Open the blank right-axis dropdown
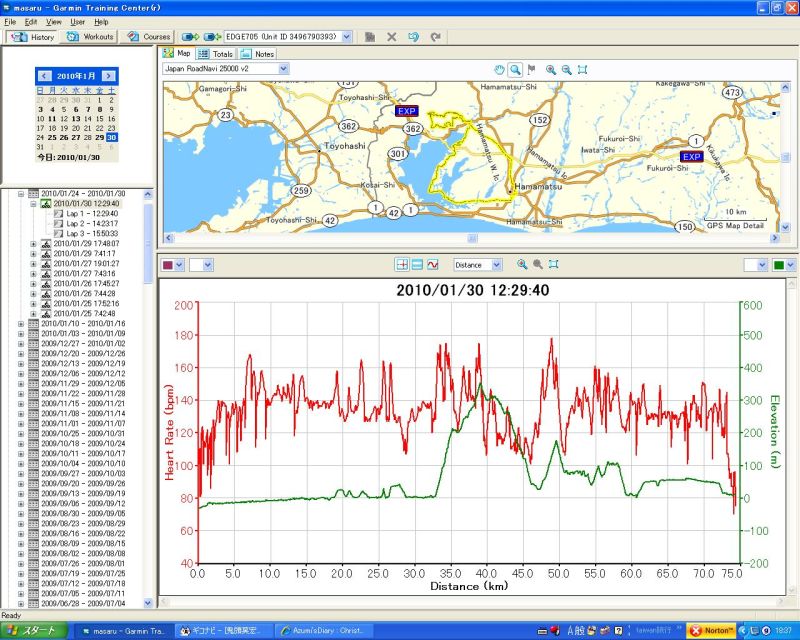Viewport: 800px width, 640px height. pyautogui.click(x=762, y=265)
